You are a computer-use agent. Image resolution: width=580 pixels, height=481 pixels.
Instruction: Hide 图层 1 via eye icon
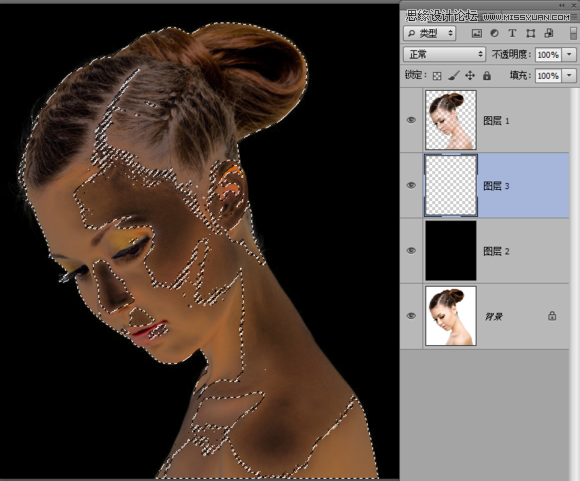tap(411, 120)
